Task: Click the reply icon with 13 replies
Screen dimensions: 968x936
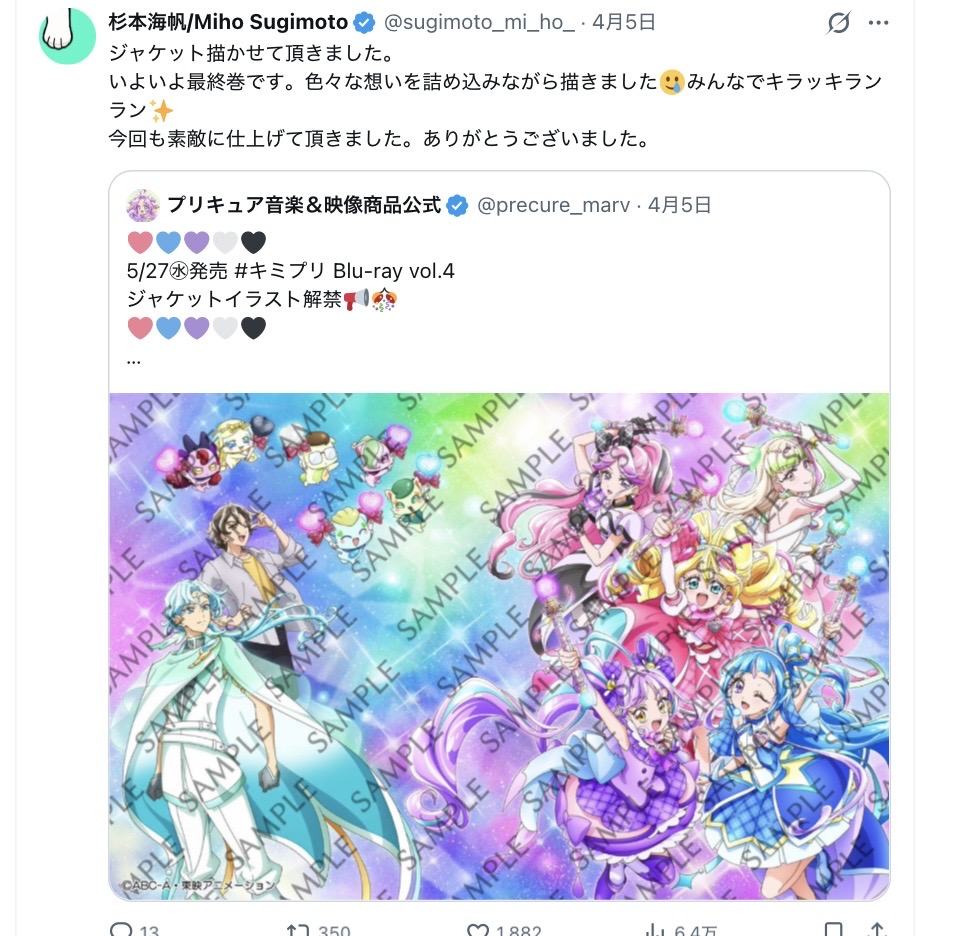Action: click(121, 930)
